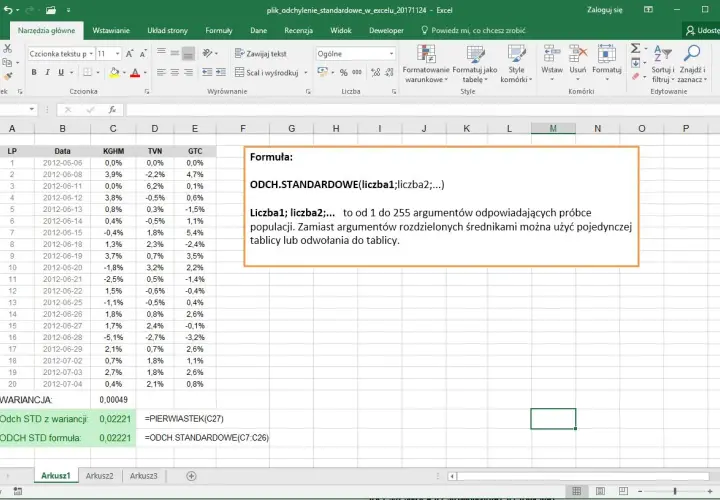
Task: Click the Wstaw cells button
Action: click(x=552, y=63)
